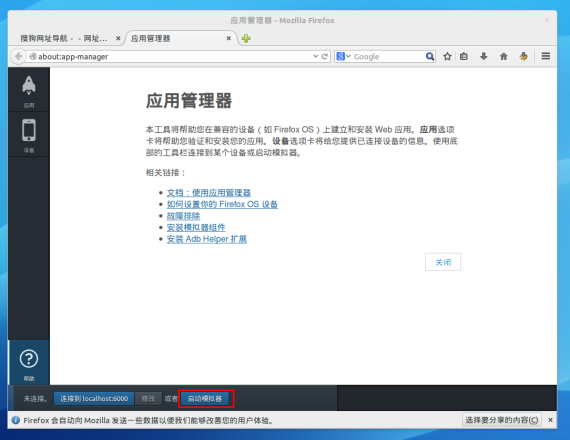Click the 修改 button
Viewport: 570px width, 440px height.
click(x=148, y=399)
